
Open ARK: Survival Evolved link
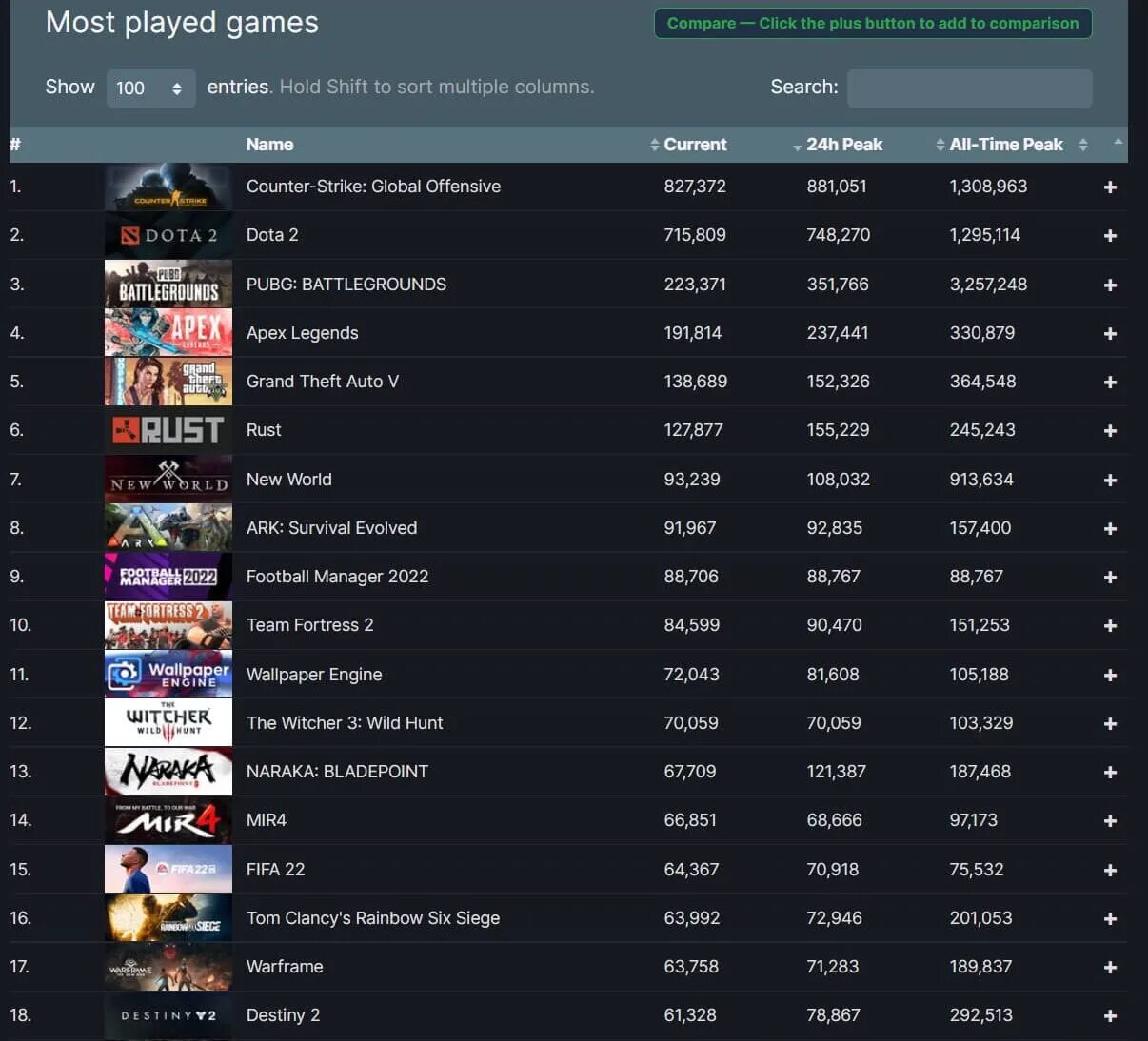click(332, 528)
